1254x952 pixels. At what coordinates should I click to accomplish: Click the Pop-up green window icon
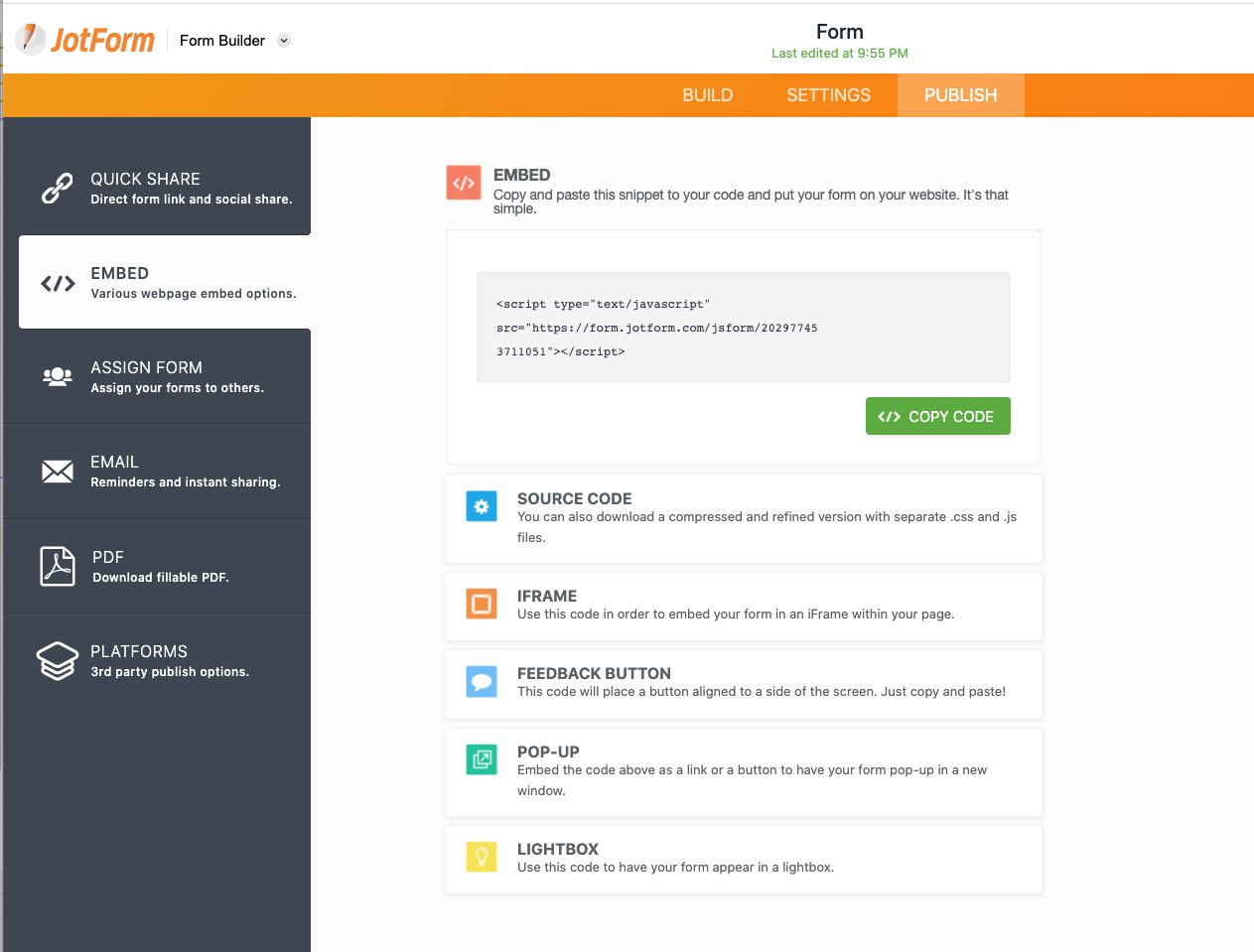pyautogui.click(x=482, y=759)
